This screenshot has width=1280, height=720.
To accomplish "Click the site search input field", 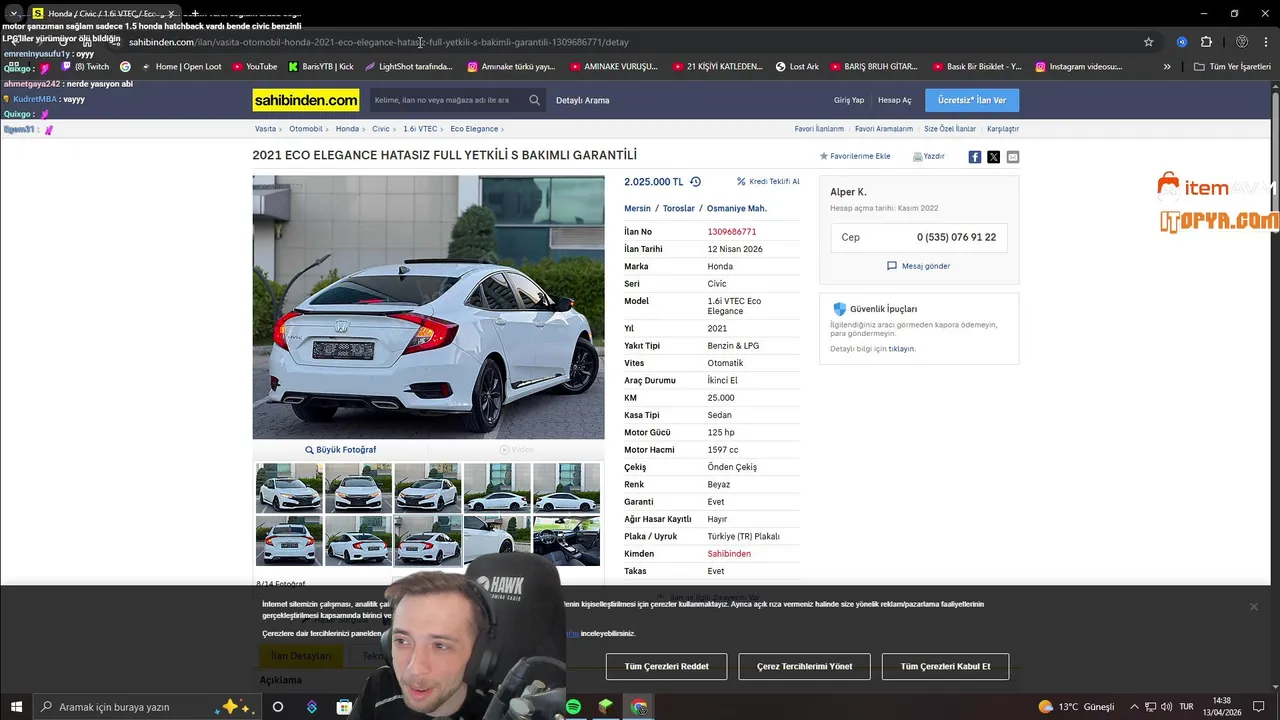I will pyautogui.click(x=446, y=100).
